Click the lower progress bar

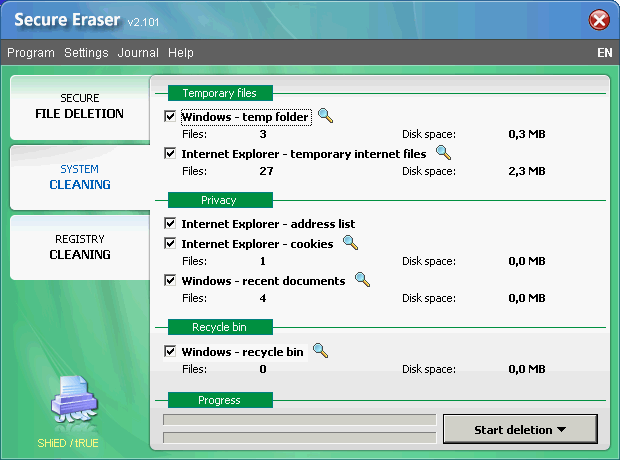pos(299,437)
